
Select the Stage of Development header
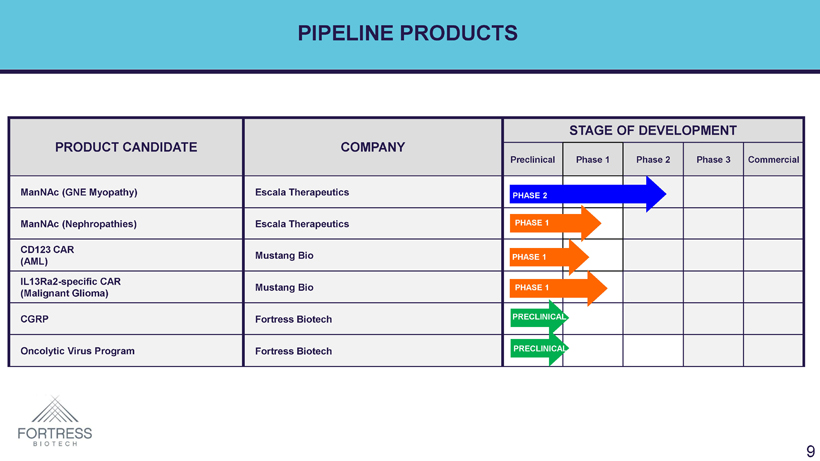[652, 131]
